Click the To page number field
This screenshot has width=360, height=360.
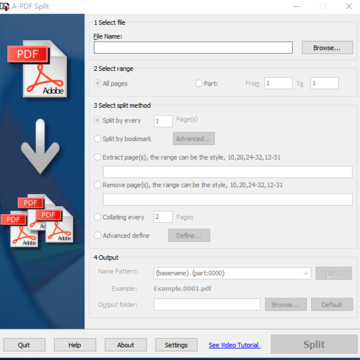tap(324, 83)
